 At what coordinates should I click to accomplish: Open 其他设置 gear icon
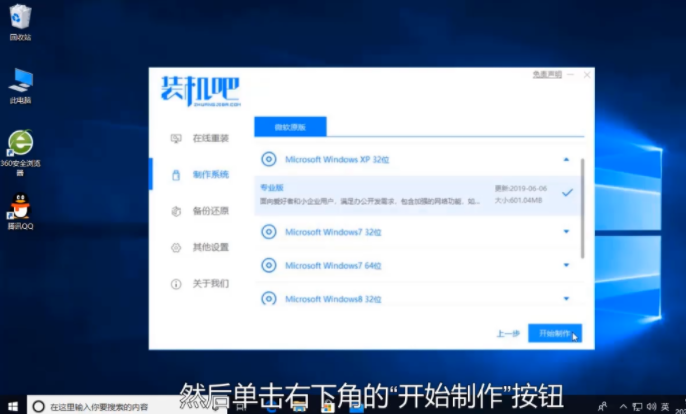(176, 247)
